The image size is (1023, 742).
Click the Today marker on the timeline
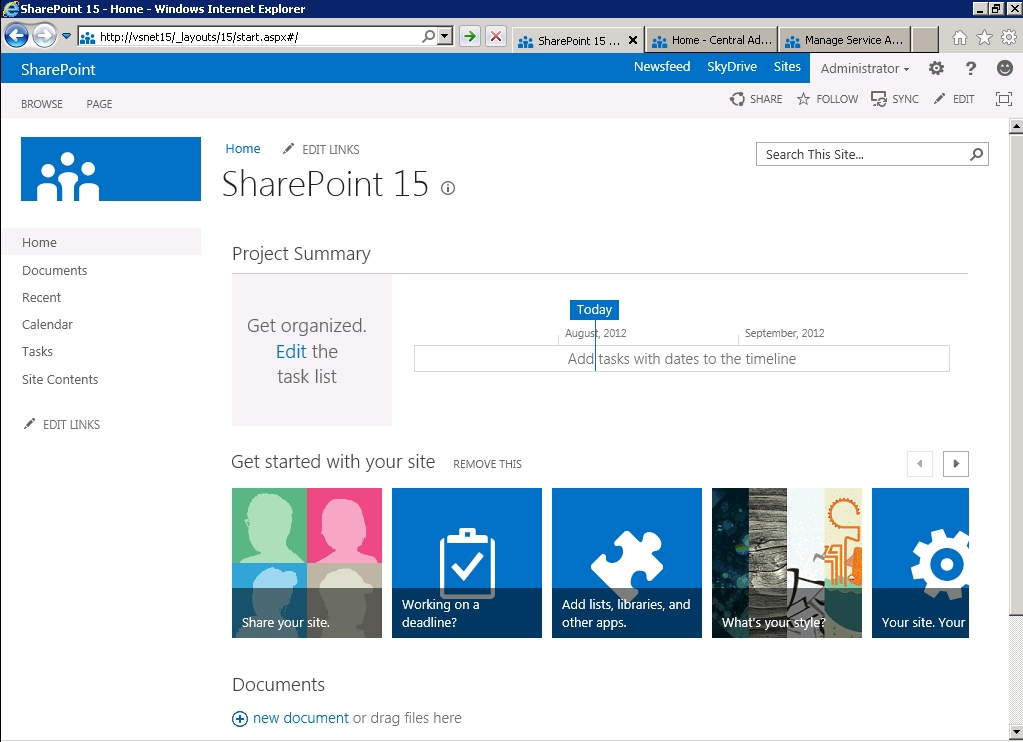point(594,309)
